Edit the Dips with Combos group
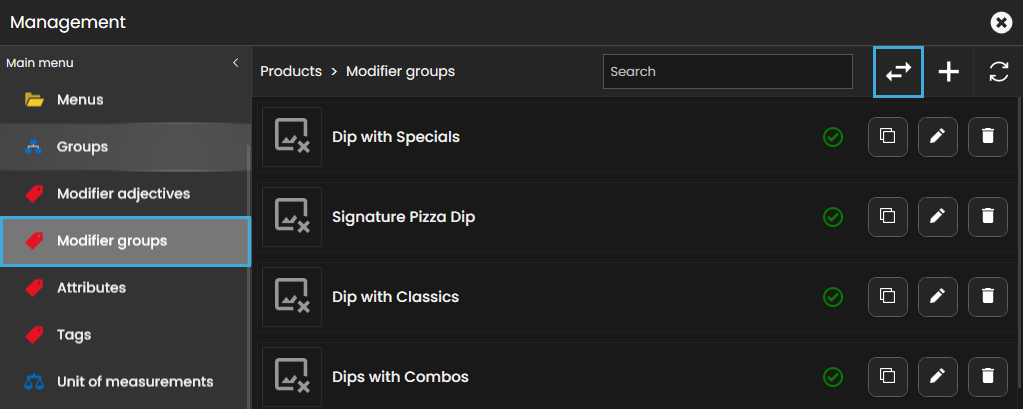This screenshot has height=409, width=1023. tap(937, 376)
